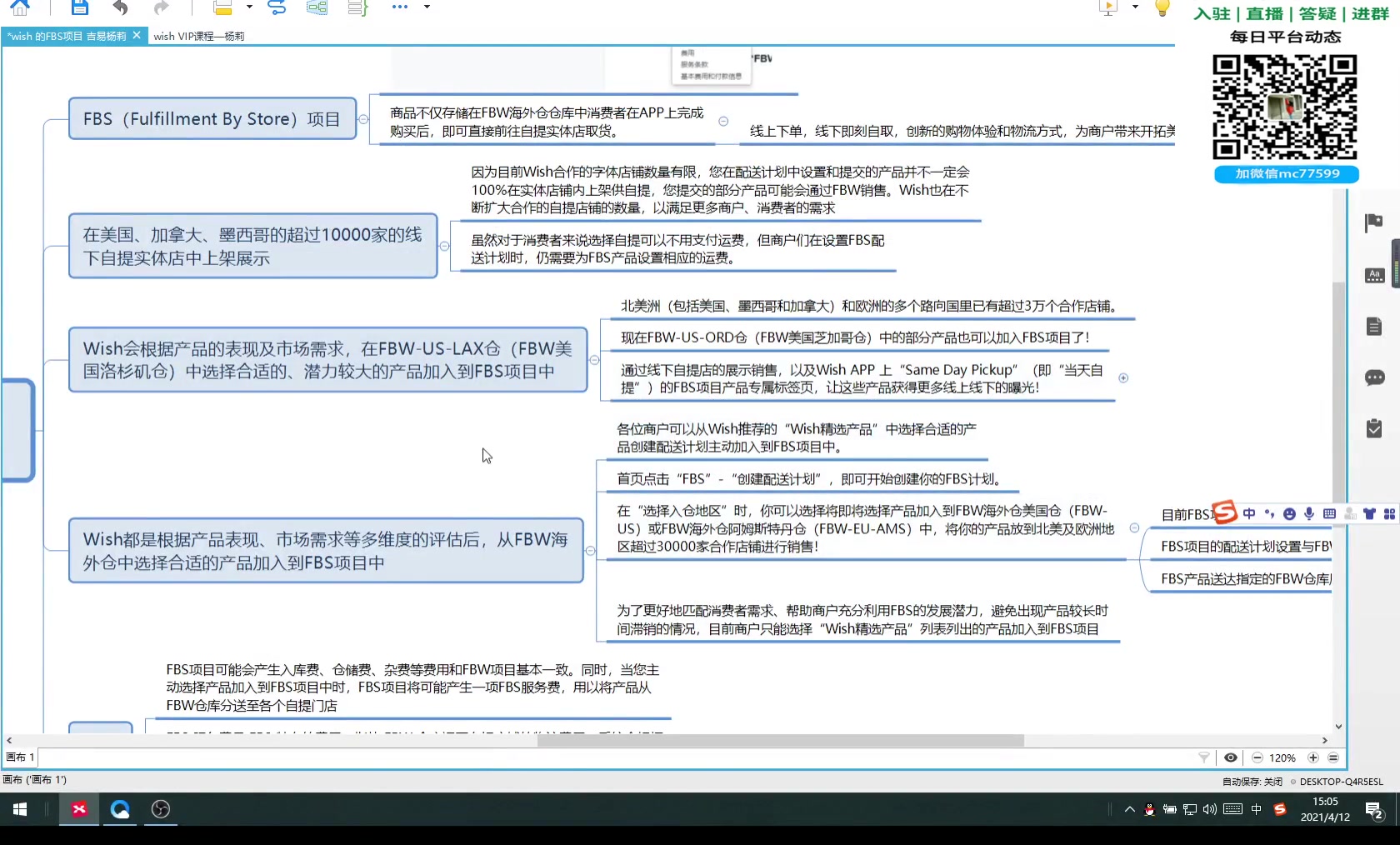Open Sogou skin shirt icon
This screenshot has width=1400, height=845.
[1369, 514]
